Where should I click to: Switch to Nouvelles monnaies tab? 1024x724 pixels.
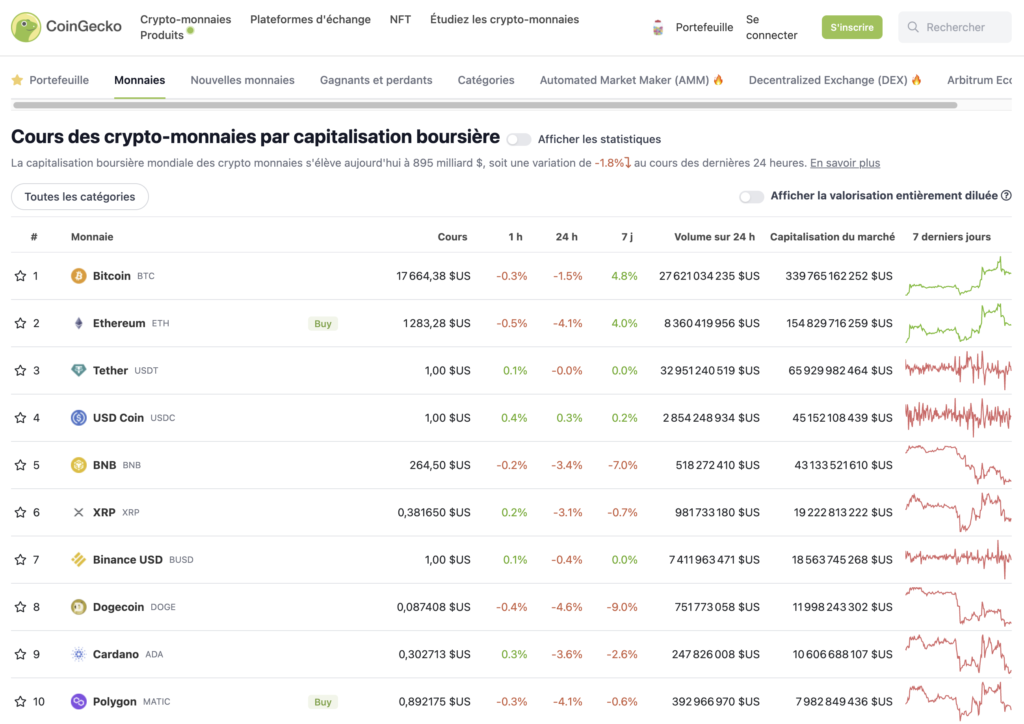[x=242, y=80]
